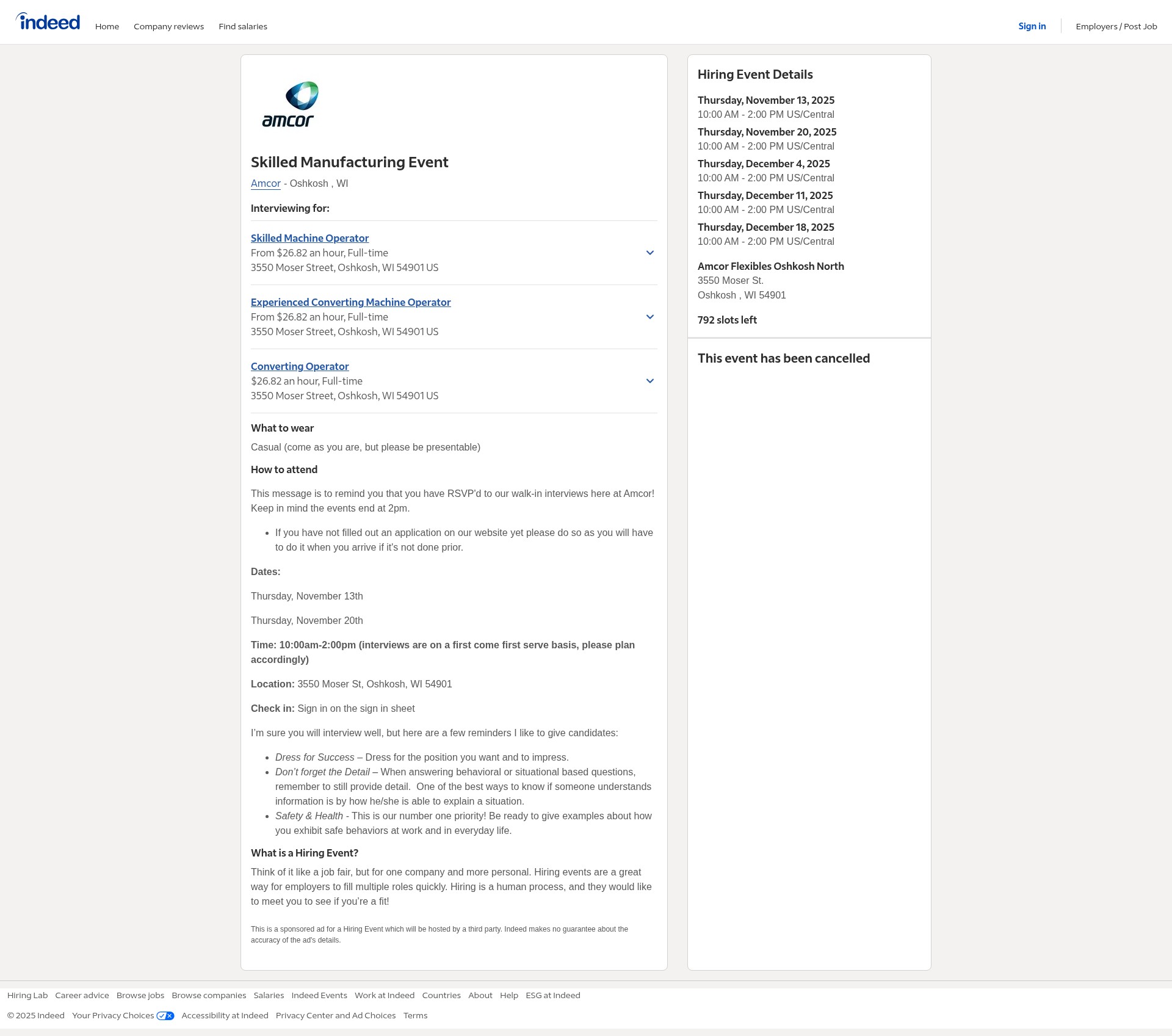Click the 792 slots left text
Screen dimensions: 1172x1036
pyautogui.click(x=727, y=320)
